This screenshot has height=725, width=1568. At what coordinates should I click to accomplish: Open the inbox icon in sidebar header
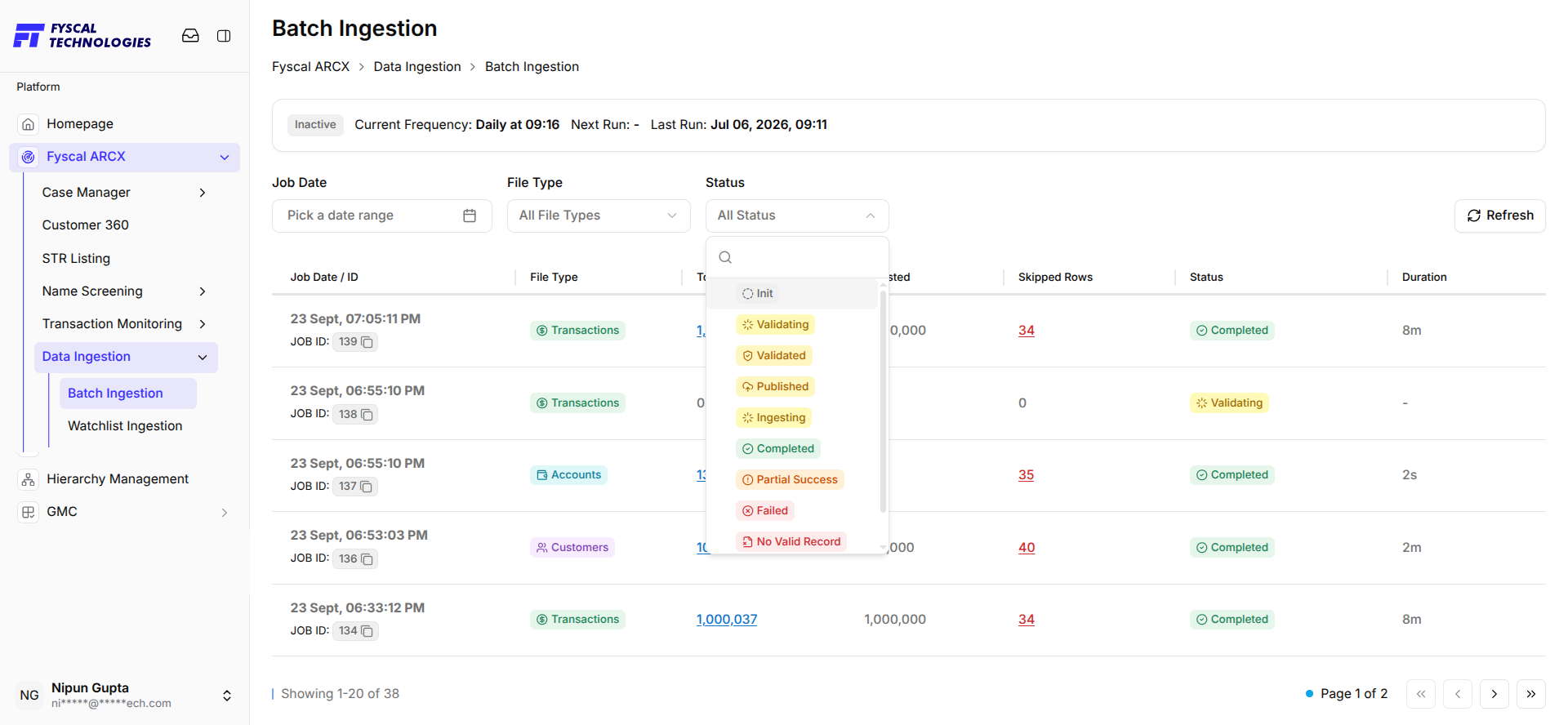(190, 36)
